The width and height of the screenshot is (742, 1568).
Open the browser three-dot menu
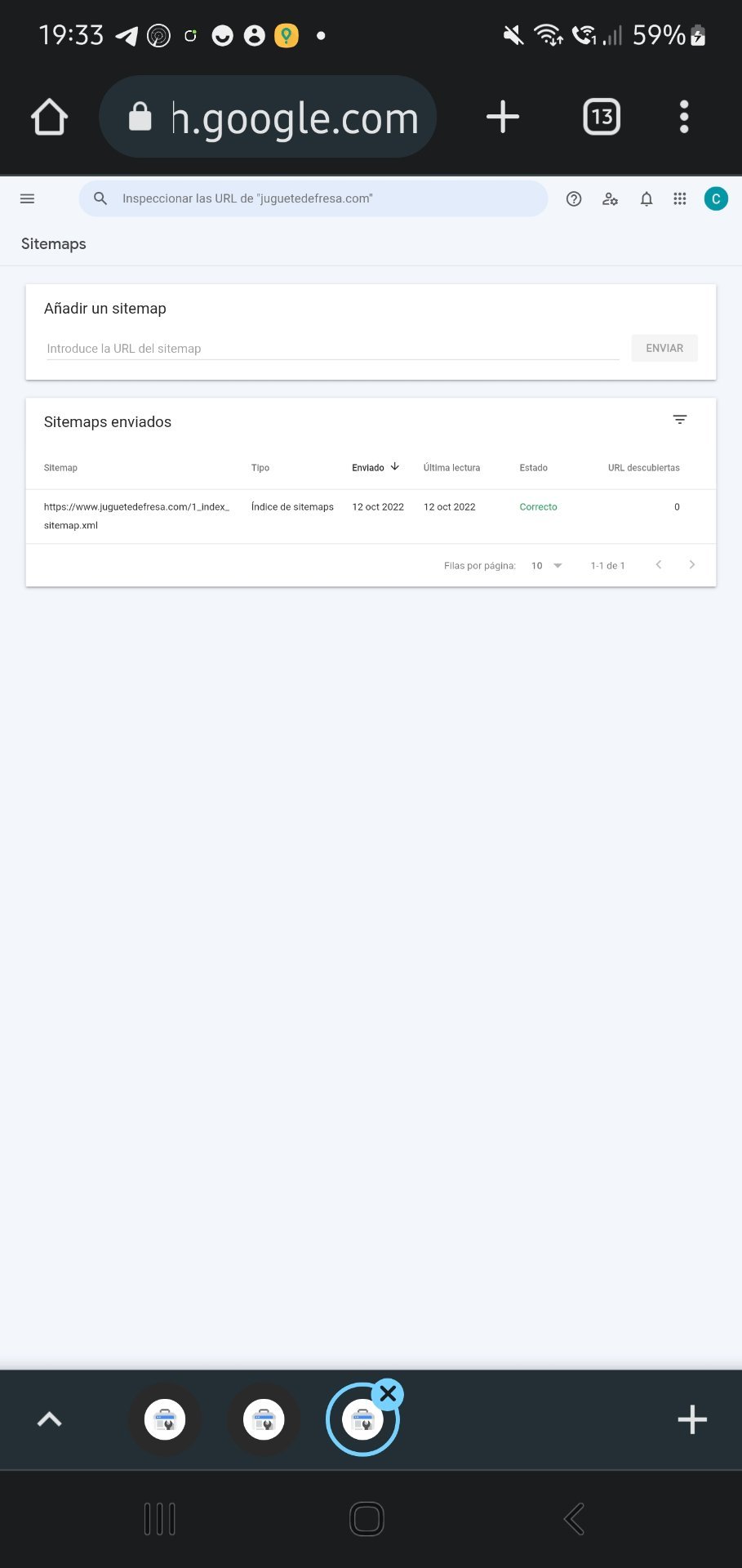pyautogui.click(x=684, y=117)
